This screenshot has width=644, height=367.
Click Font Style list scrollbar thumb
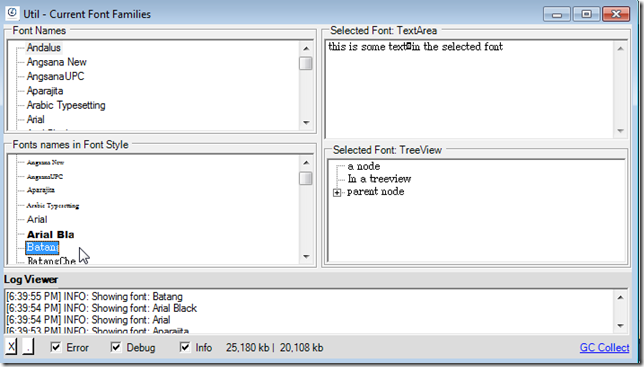[x=306, y=178]
